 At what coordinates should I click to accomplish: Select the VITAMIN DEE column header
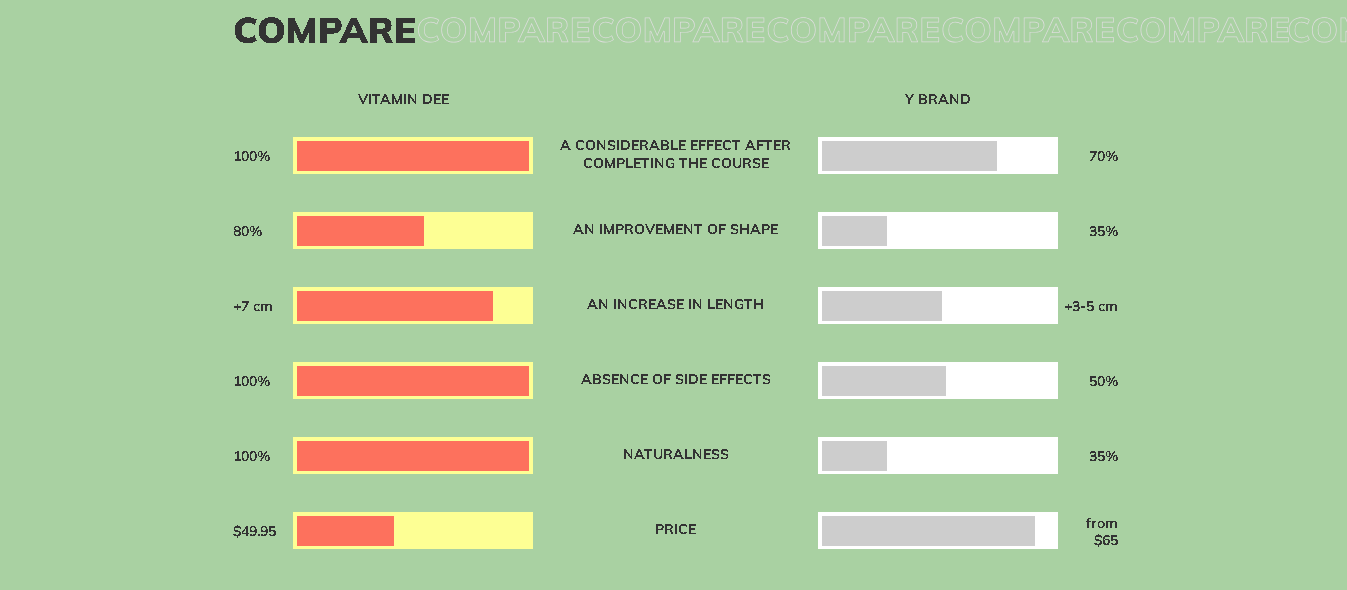[403, 99]
